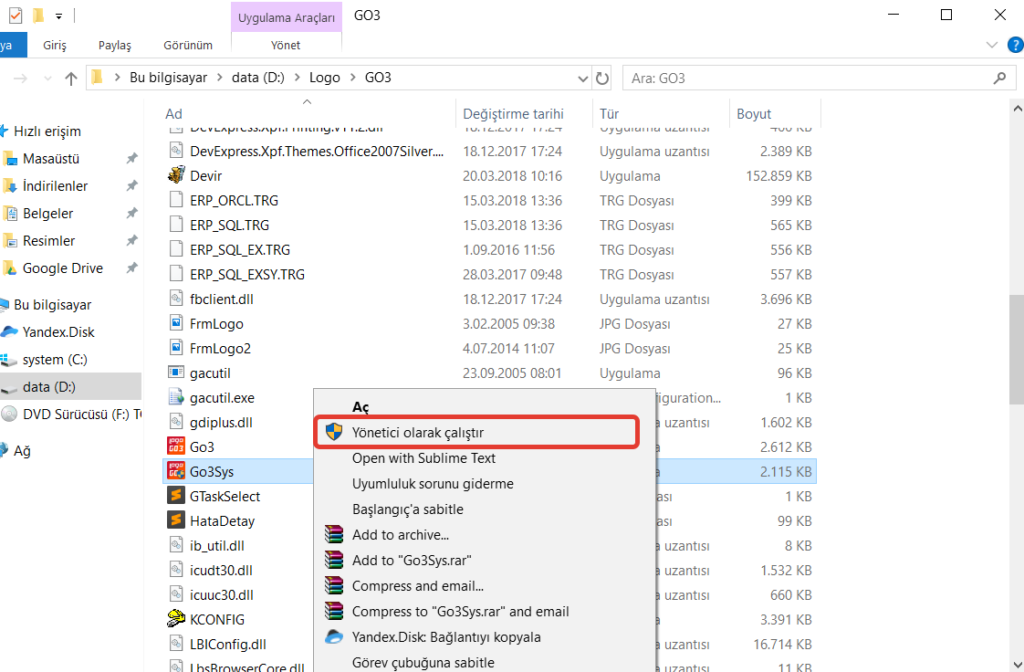
Task: Click the KCONFIG file icon
Action: click(x=175, y=619)
